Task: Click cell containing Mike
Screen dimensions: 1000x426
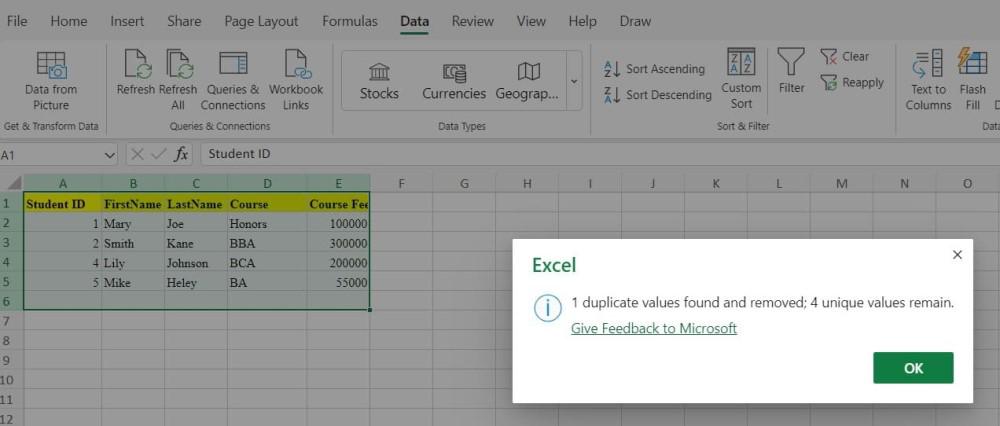Action: click(x=133, y=283)
